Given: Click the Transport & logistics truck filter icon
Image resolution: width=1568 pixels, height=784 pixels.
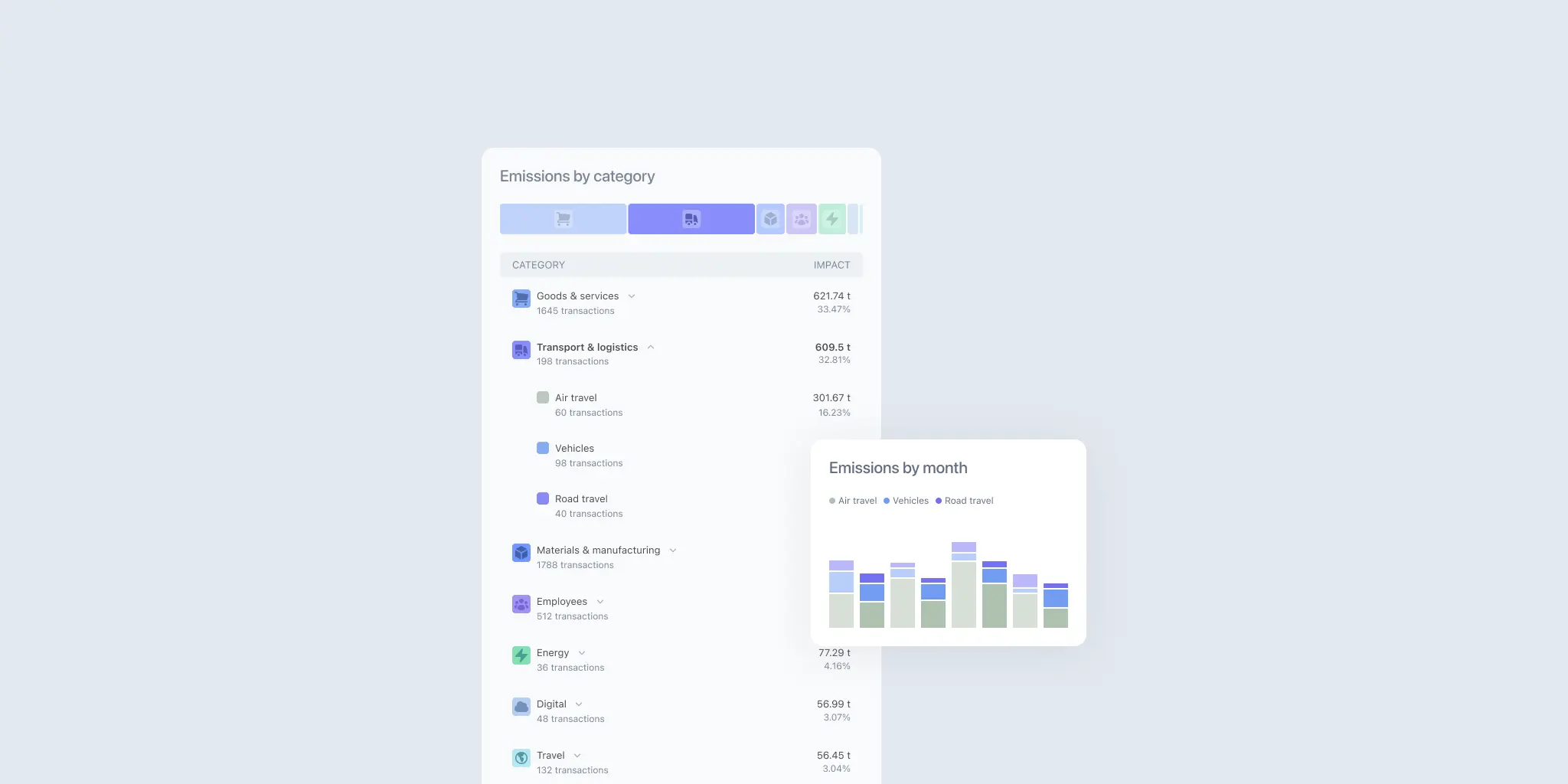Looking at the screenshot, I should (x=690, y=218).
